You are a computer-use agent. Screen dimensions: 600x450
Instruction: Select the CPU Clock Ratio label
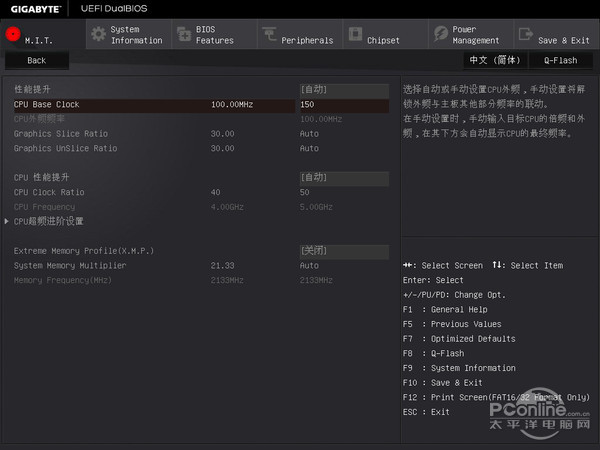(49, 192)
